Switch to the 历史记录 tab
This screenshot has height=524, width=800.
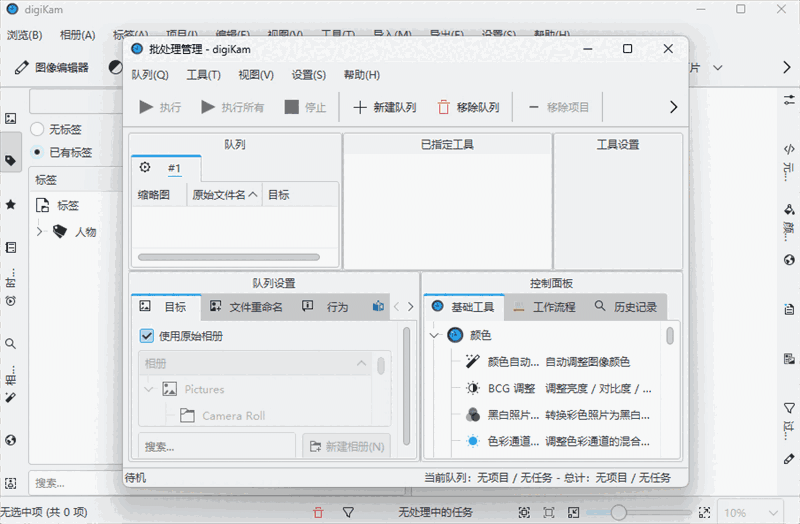(x=626, y=307)
